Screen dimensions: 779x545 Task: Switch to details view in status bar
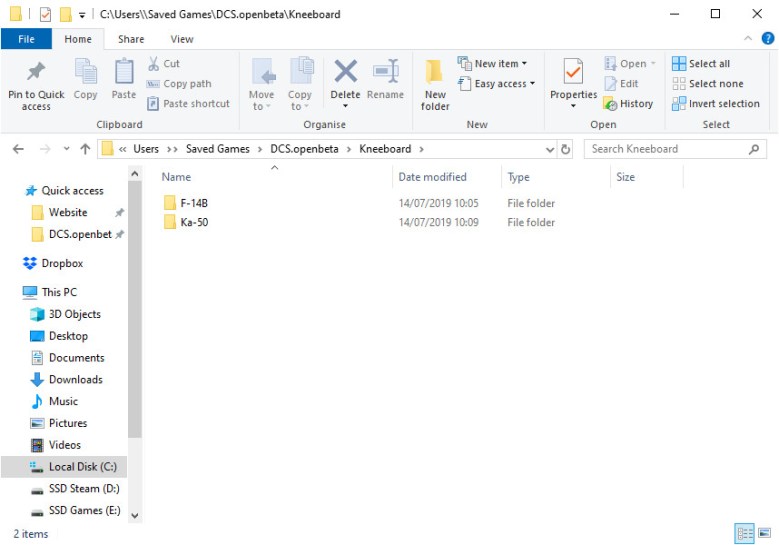(744, 534)
